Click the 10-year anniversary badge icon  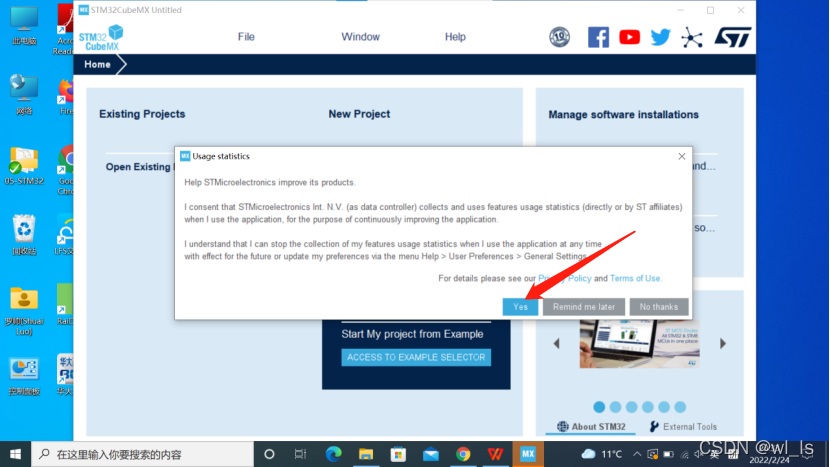[x=560, y=37]
